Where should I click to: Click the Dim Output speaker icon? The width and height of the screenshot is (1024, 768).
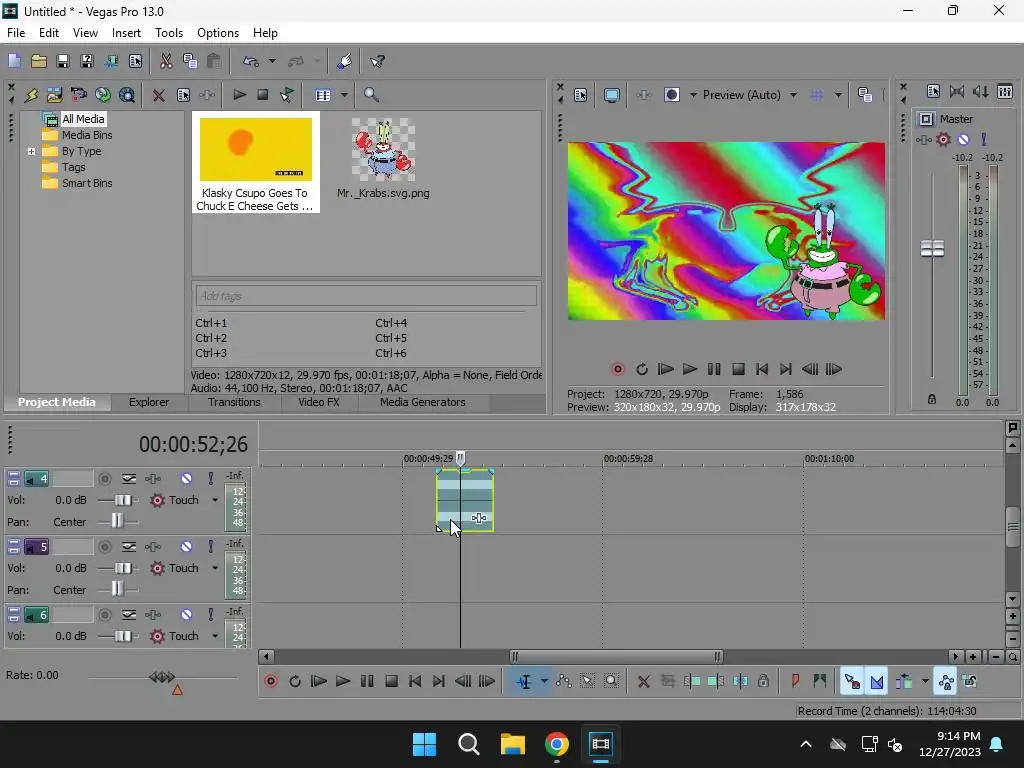point(980,91)
